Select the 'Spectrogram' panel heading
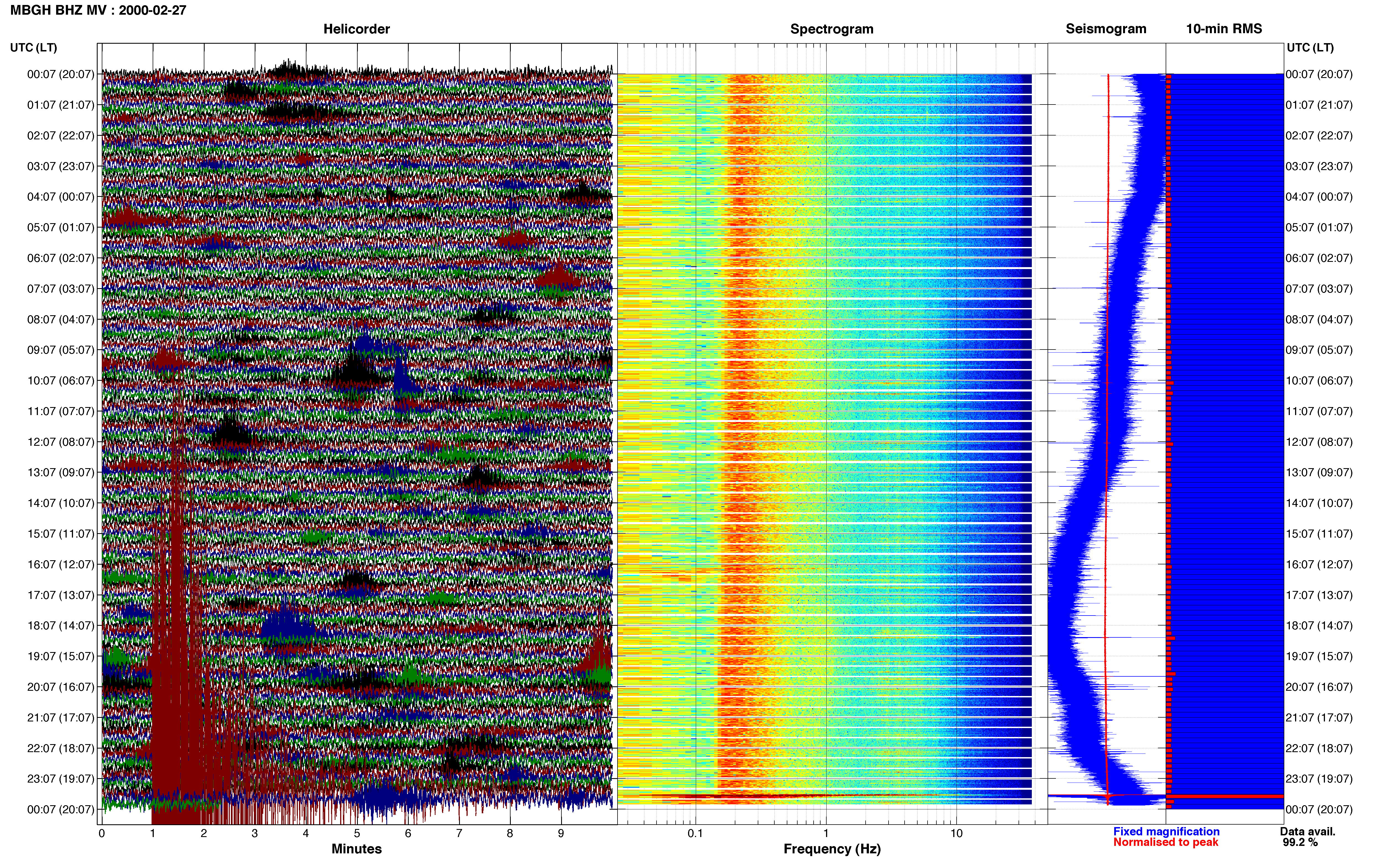This screenshot has height=868, width=1388. pyautogui.click(x=832, y=29)
